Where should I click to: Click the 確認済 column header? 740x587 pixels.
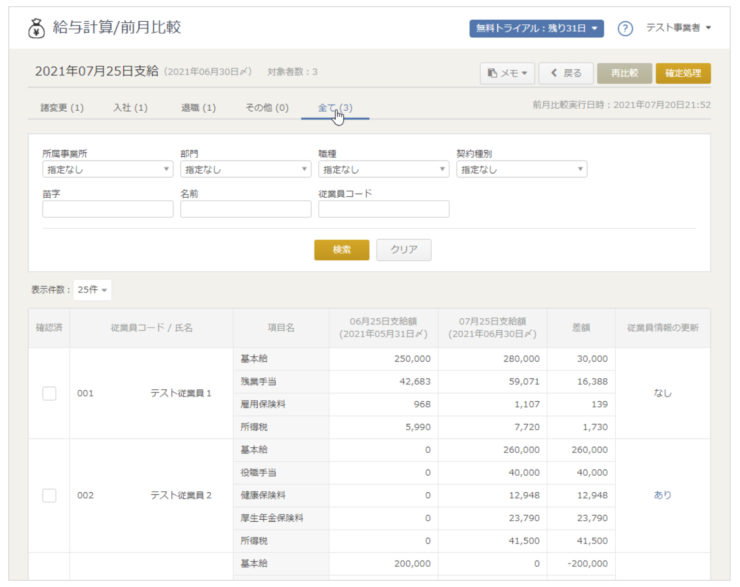click(49, 328)
